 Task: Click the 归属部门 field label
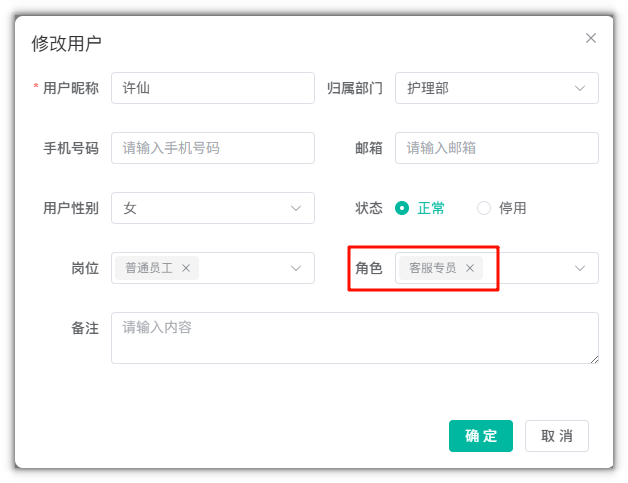355,88
